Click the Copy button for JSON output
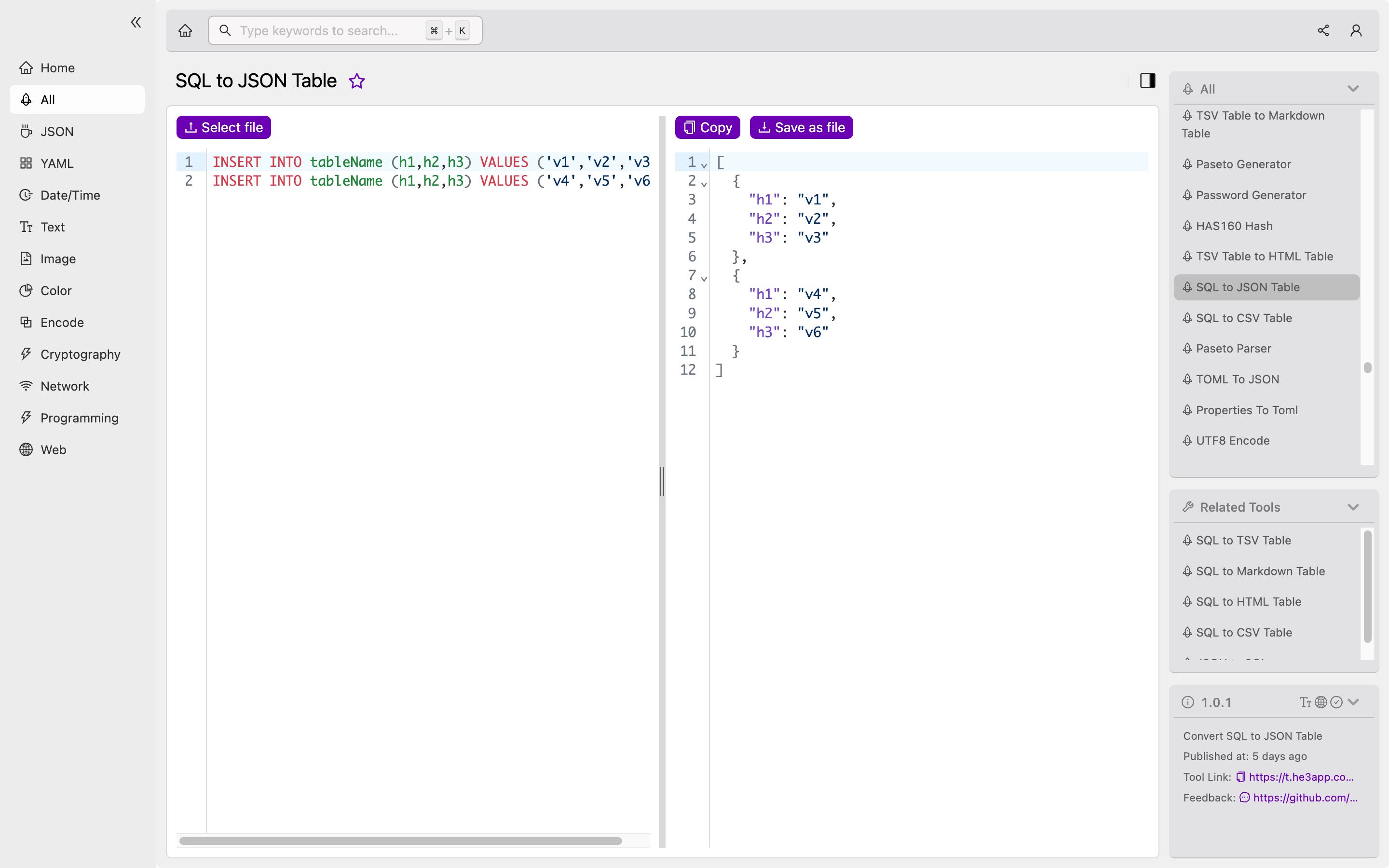The height and width of the screenshot is (868, 1389). click(x=707, y=127)
